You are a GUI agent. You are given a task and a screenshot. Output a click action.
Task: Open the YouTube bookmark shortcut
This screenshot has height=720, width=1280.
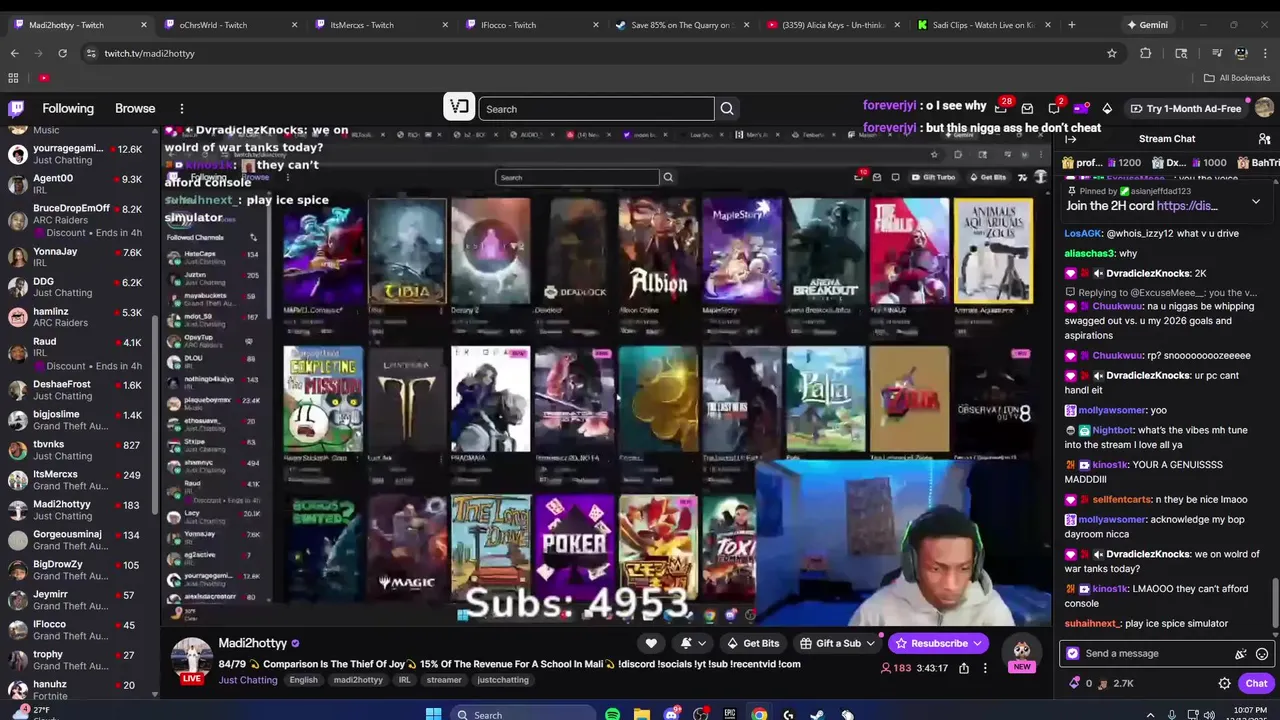(x=43, y=78)
